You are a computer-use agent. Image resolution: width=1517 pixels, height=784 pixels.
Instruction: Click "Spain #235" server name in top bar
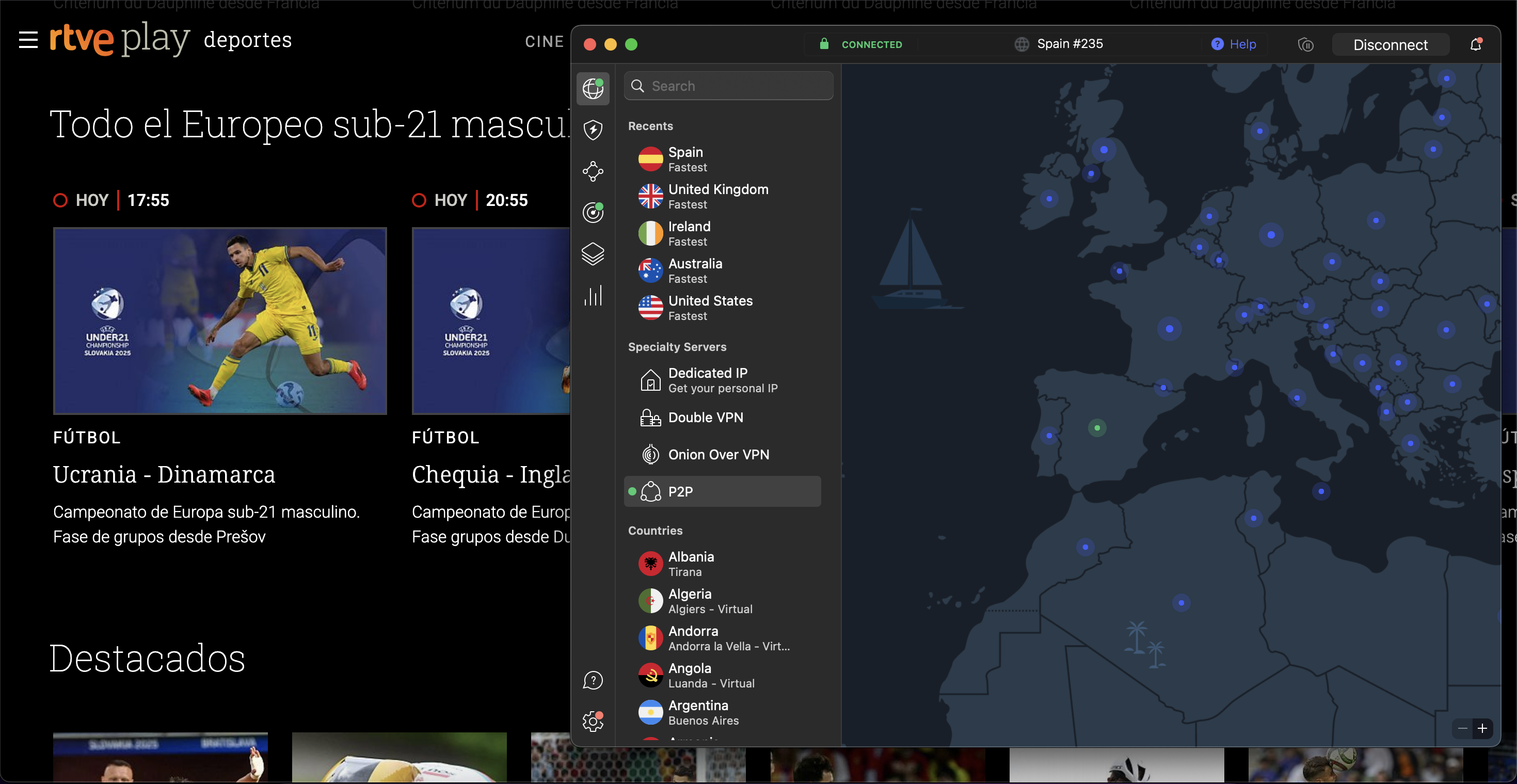tap(1069, 44)
